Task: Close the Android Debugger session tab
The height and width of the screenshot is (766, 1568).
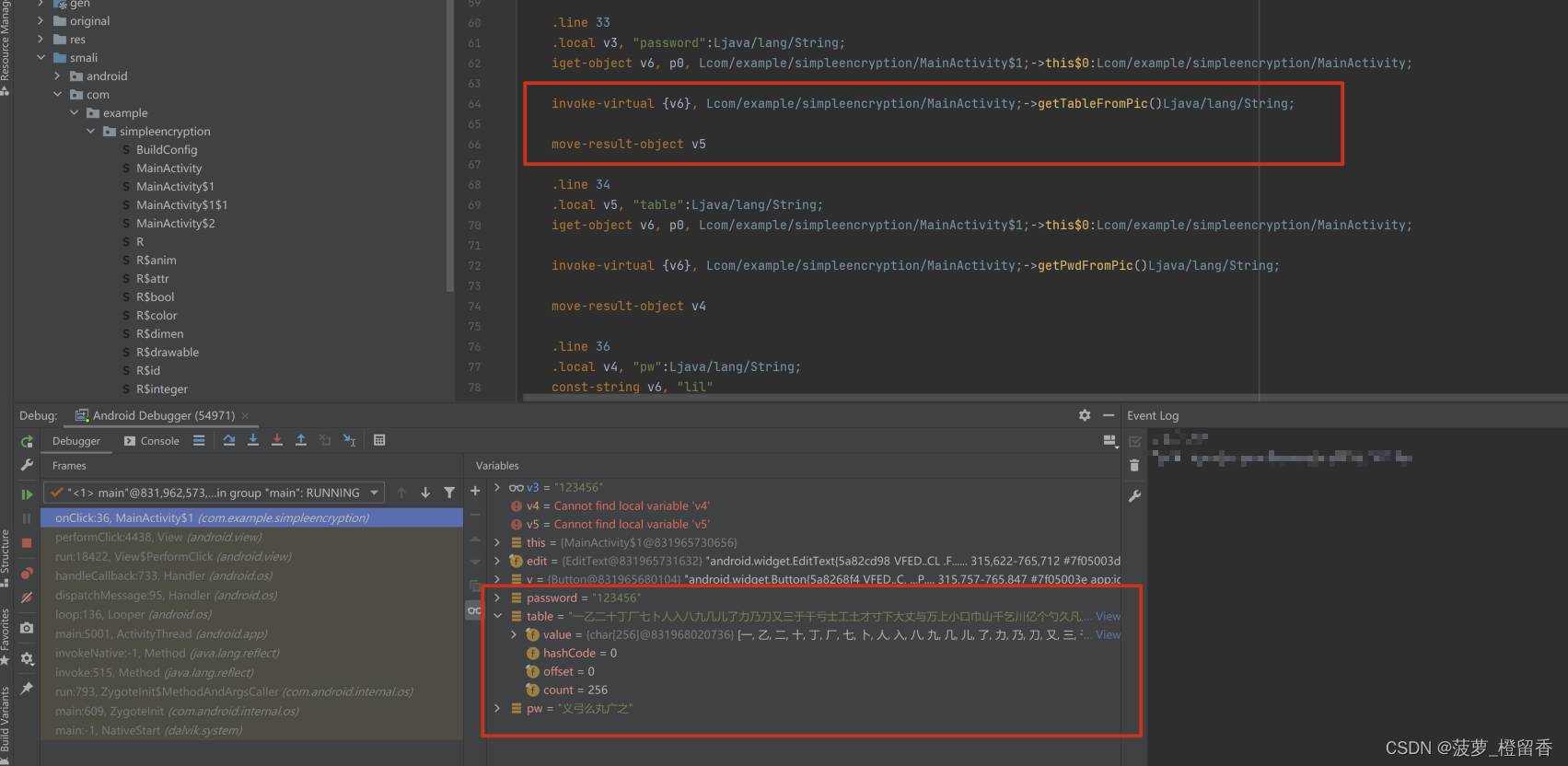Action: (245, 416)
